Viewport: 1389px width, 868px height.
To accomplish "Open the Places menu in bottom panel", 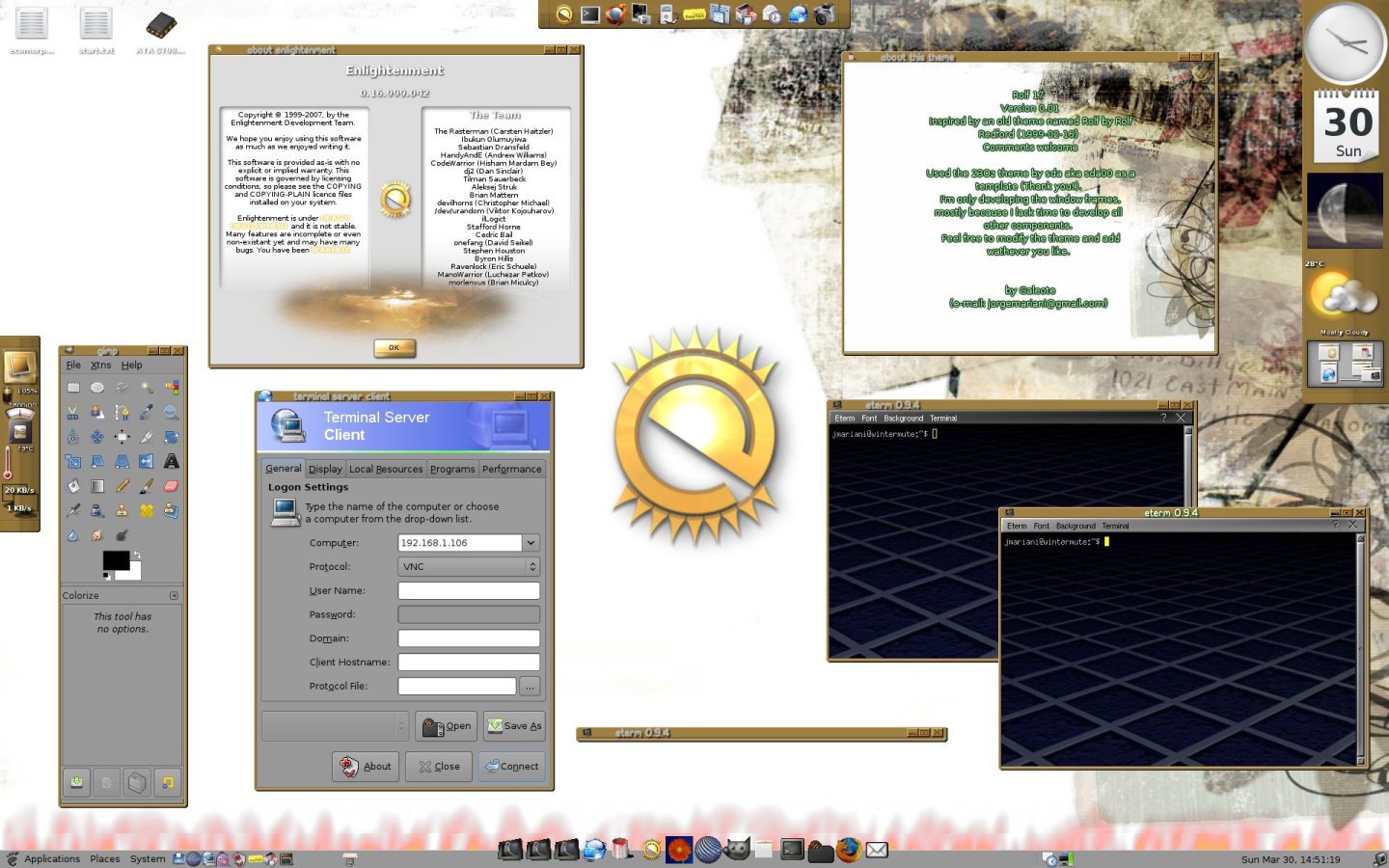I will 105,859.
